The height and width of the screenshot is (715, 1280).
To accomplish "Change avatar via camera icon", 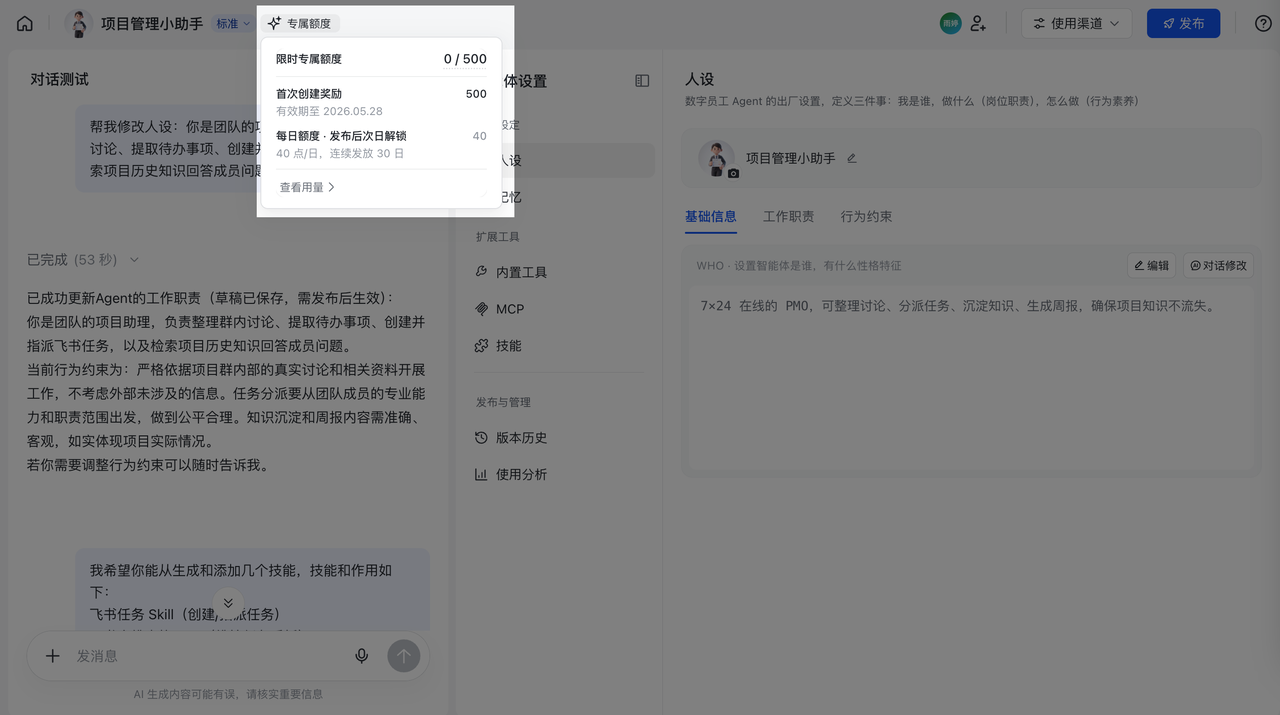I will coord(733,173).
